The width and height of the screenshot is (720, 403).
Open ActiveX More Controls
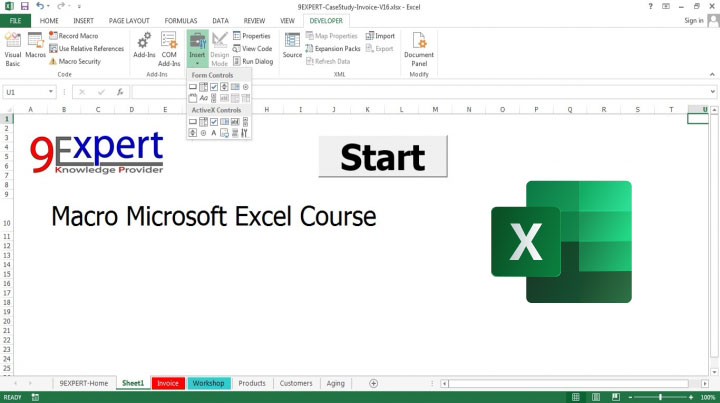click(245, 133)
